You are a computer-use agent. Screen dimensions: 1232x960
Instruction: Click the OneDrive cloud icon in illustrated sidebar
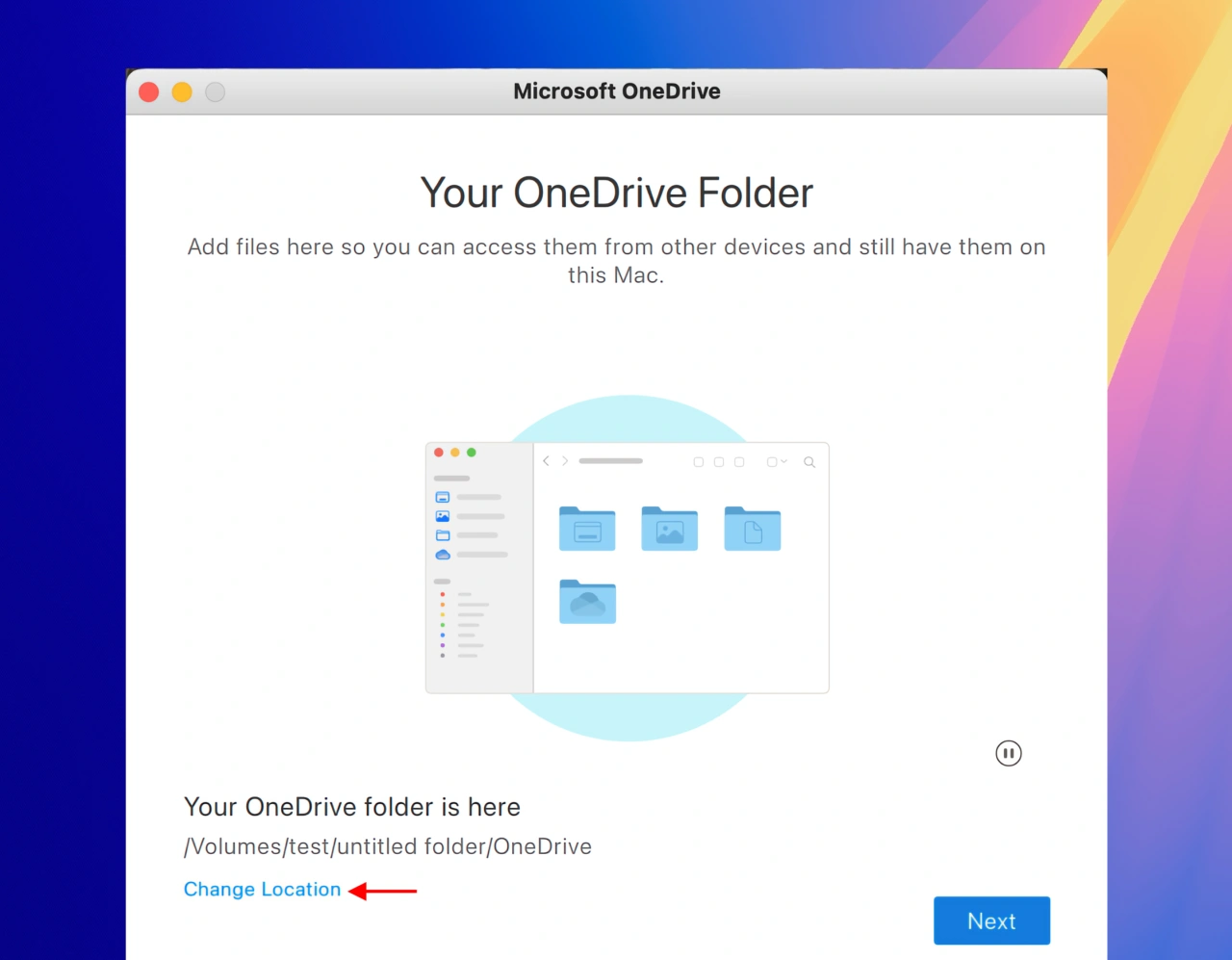[x=443, y=555]
